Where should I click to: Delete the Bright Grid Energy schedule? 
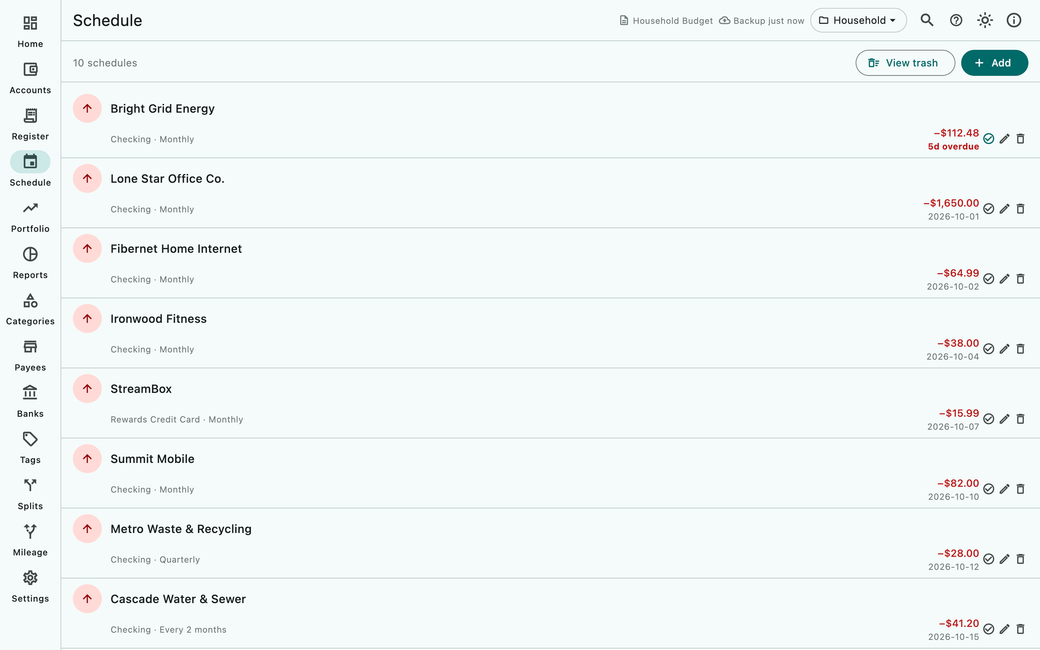[x=1020, y=139]
